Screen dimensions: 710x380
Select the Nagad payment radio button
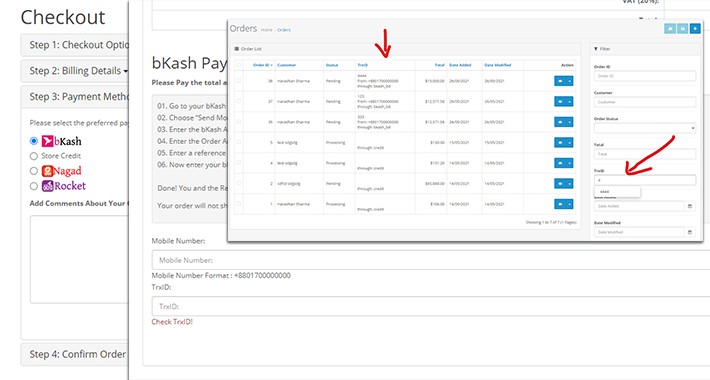(x=34, y=171)
